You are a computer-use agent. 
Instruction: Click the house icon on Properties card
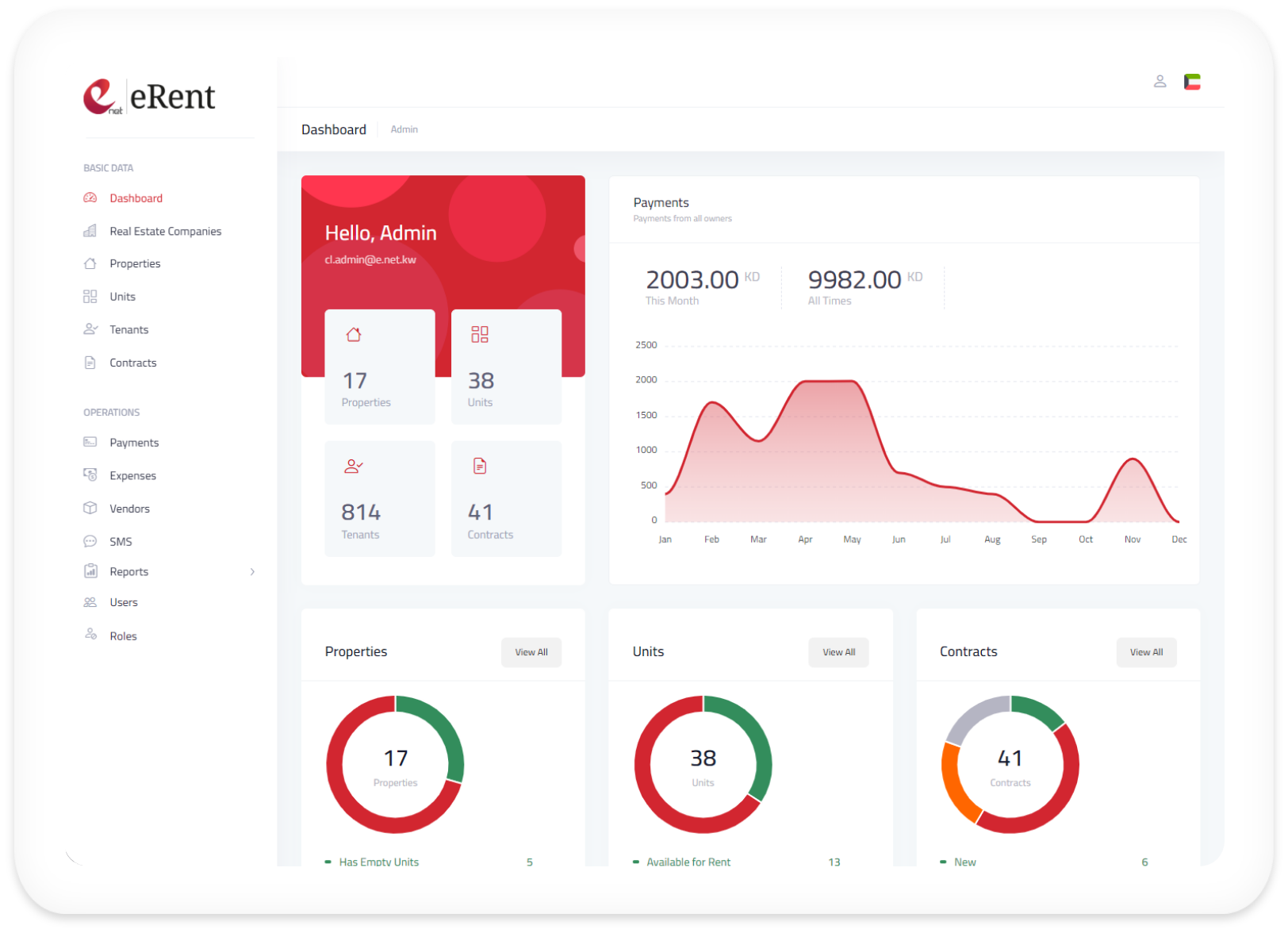point(354,335)
